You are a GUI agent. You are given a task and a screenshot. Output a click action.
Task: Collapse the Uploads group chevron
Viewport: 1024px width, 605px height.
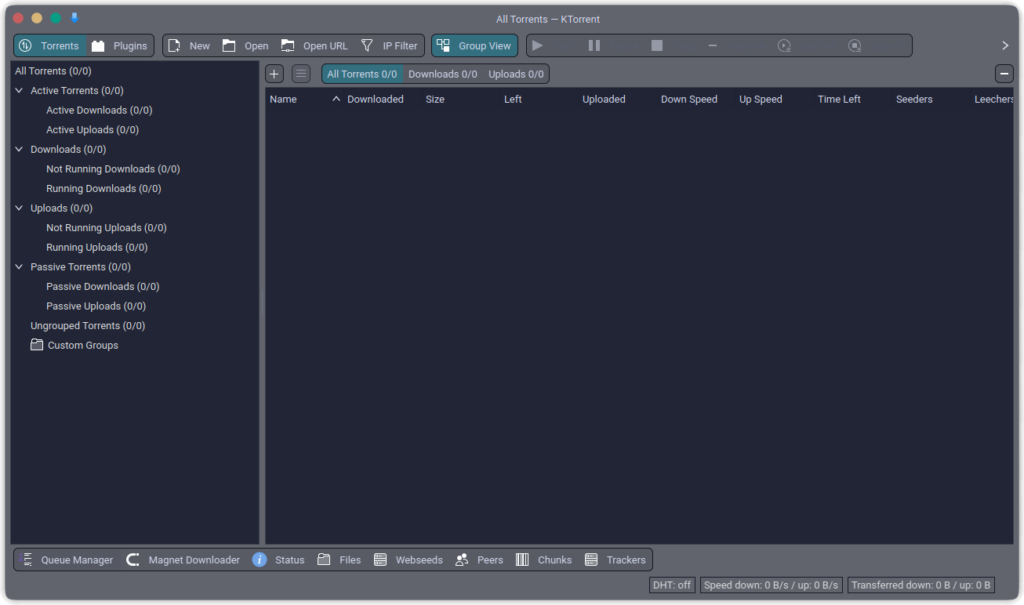(x=19, y=208)
